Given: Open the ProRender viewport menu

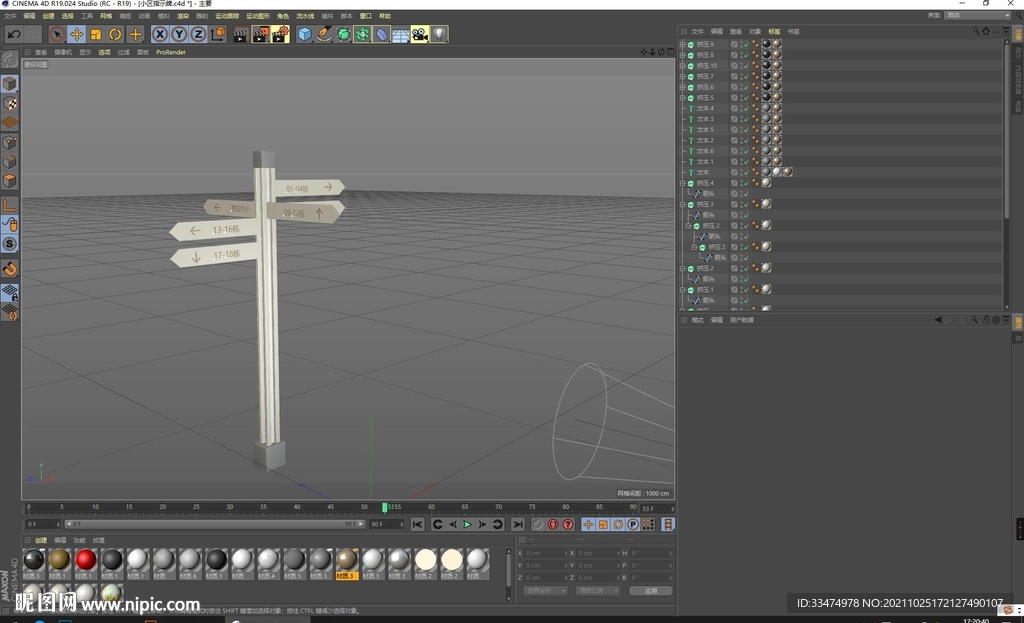Looking at the screenshot, I should (170, 52).
